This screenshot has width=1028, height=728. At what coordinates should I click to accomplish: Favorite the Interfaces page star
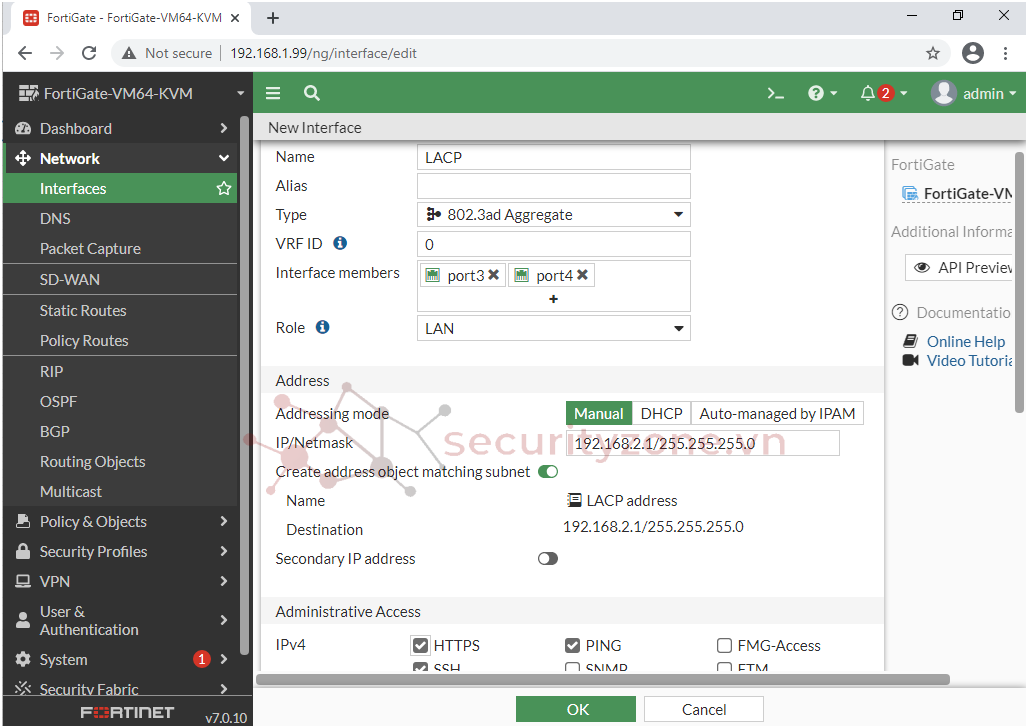(224, 189)
